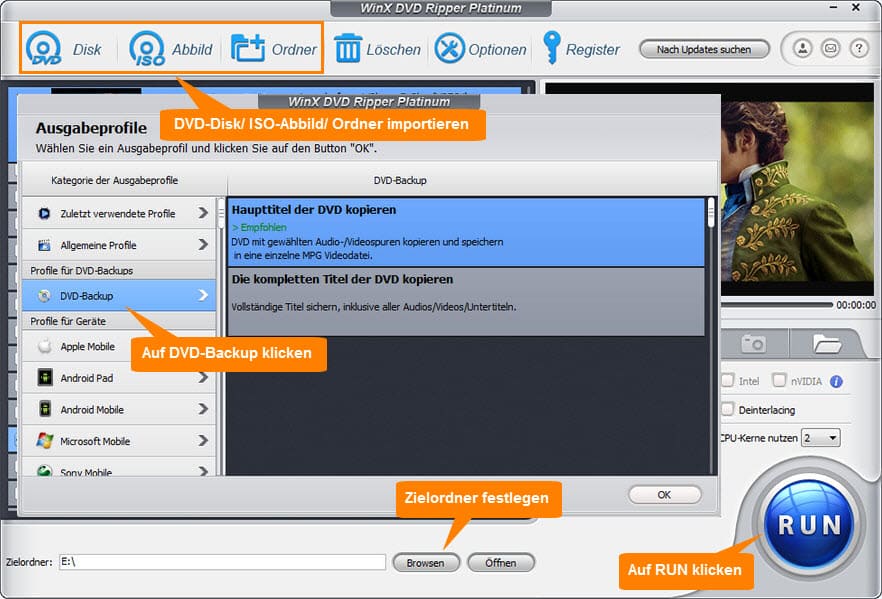Click the Register key icon
The image size is (882, 599).
(551, 48)
